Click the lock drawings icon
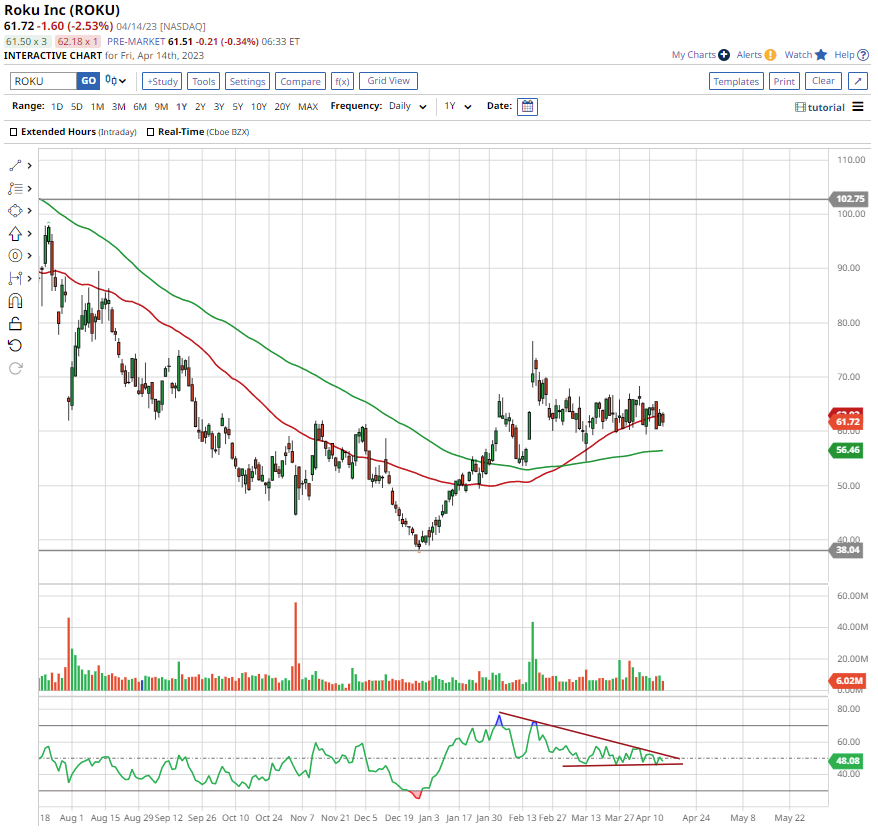This screenshot has width=878, height=832. 15,324
